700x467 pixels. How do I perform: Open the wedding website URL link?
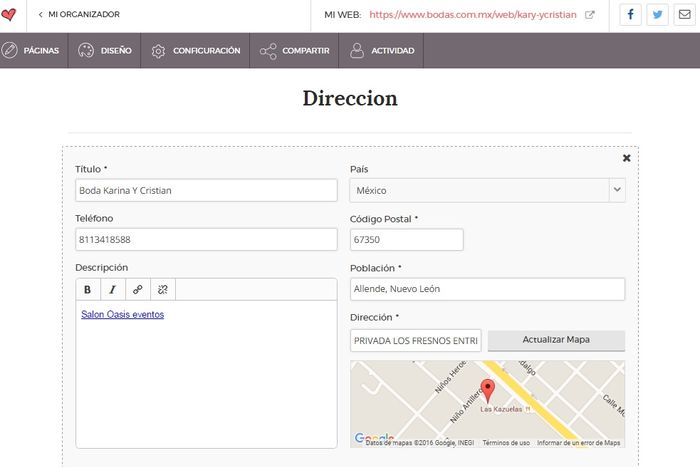[x=473, y=15]
